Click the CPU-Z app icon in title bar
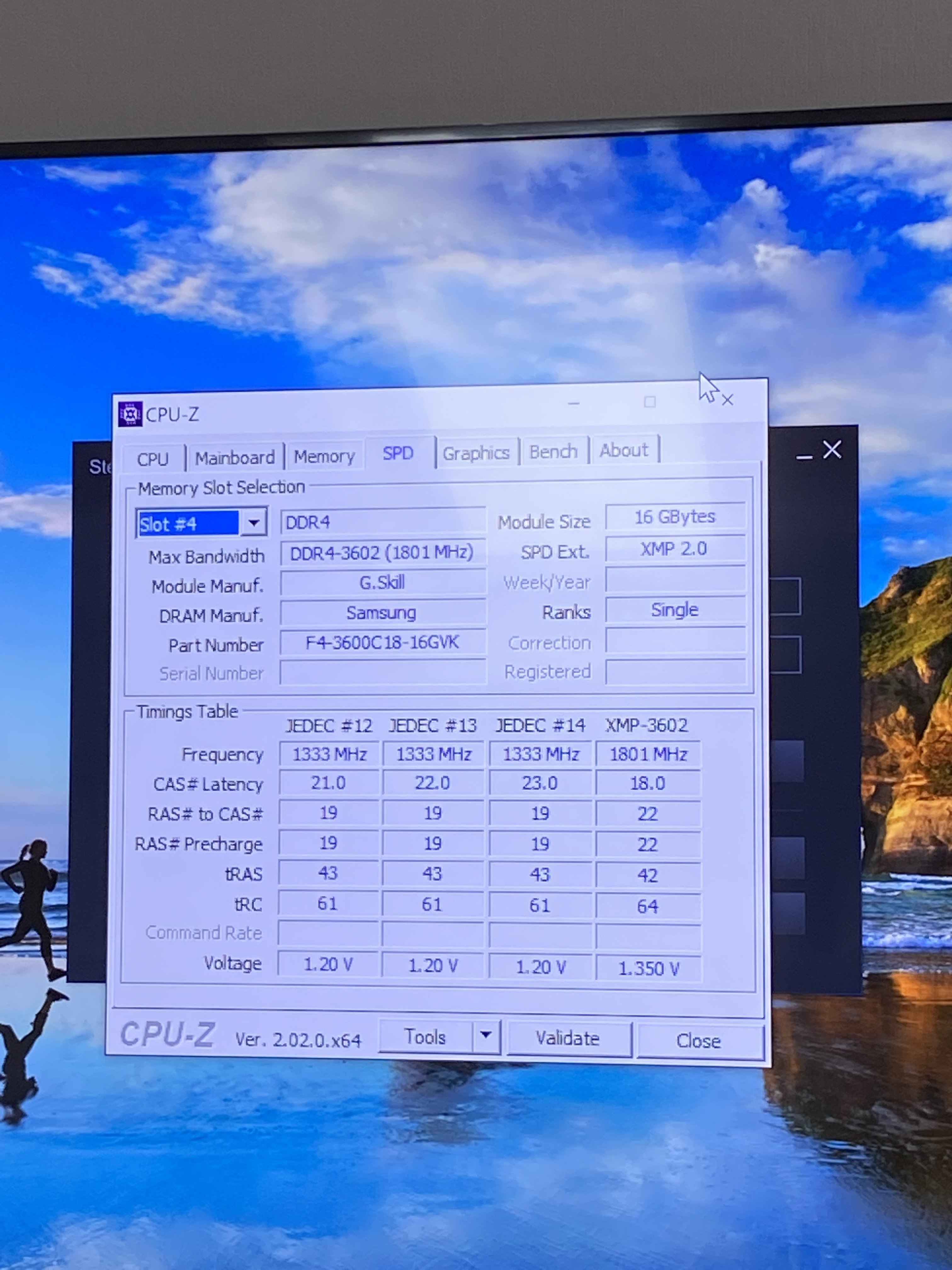 coord(130,414)
